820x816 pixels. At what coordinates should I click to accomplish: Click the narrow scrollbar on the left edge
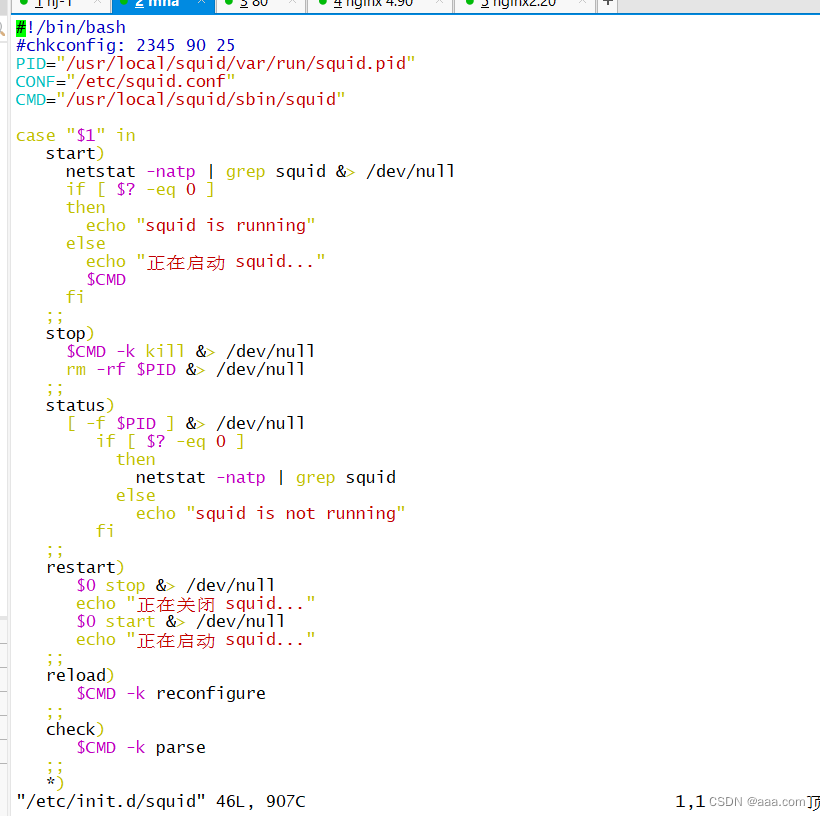pyautogui.click(x=3, y=400)
